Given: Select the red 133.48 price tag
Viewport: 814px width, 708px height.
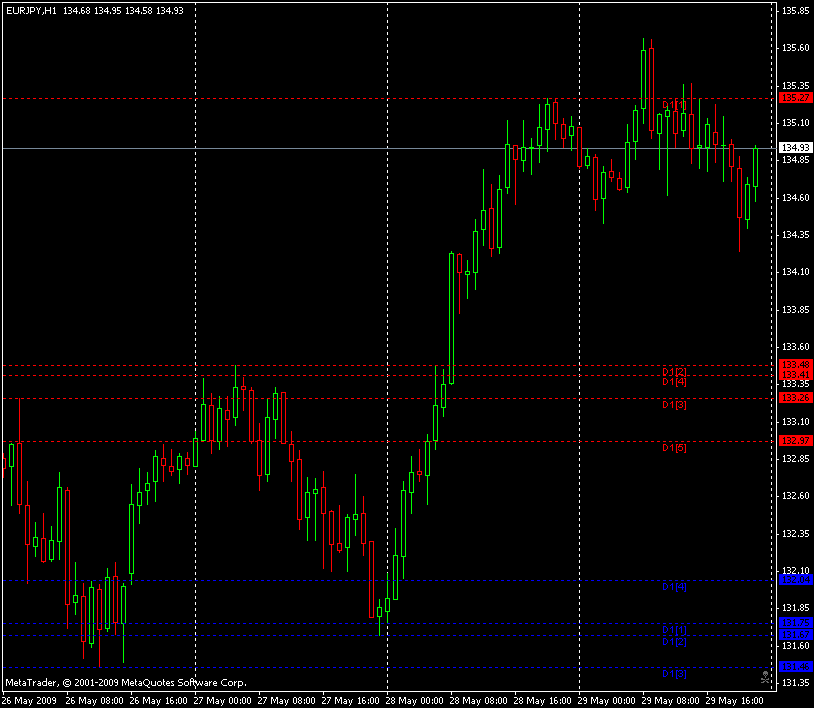Looking at the screenshot, I should point(796,364).
